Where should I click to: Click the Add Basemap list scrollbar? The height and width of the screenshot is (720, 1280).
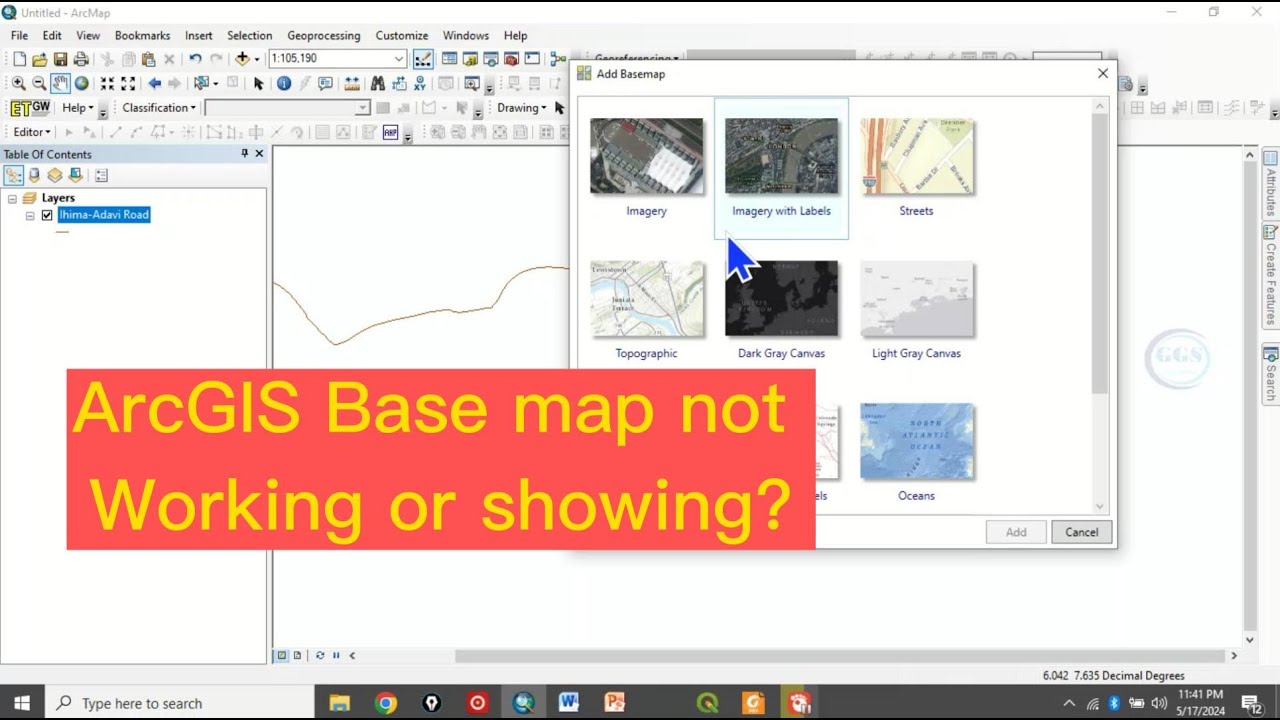pyautogui.click(x=1100, y=253)
